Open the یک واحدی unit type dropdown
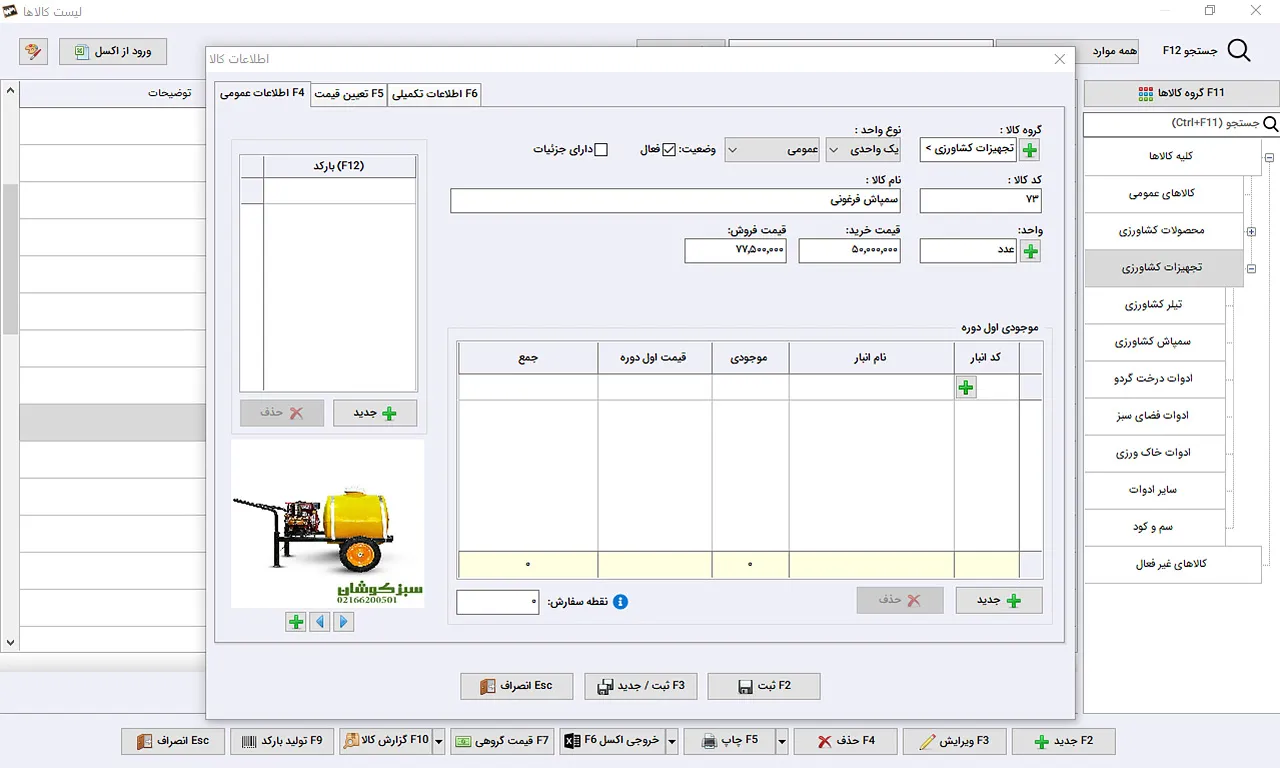 click(863, 150)
